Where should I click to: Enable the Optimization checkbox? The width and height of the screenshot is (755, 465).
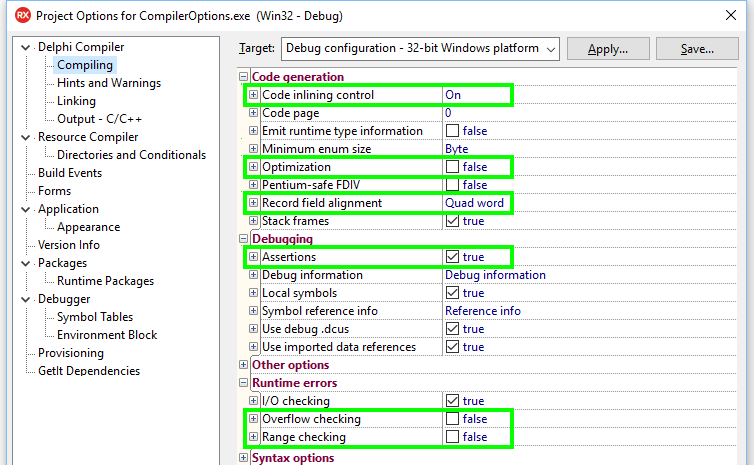(452, 167)
